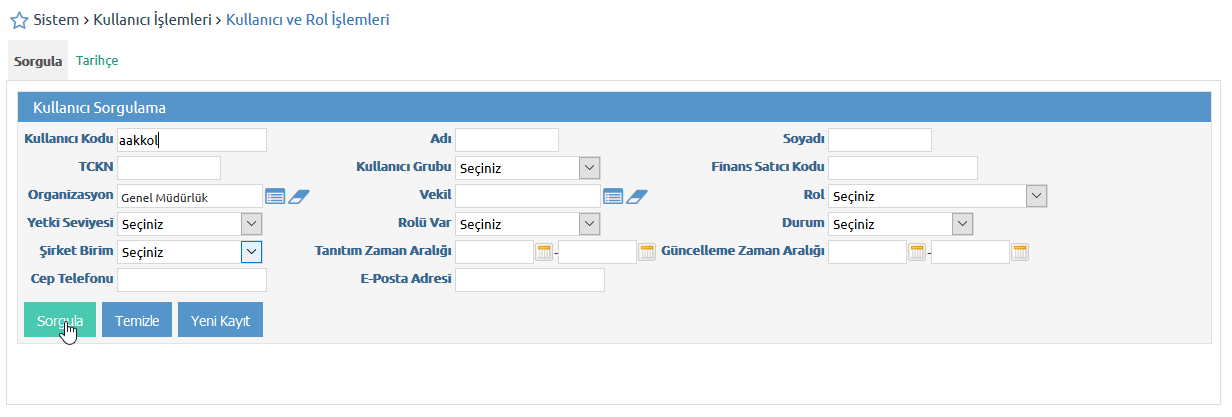Image resolution: width=1232 pixels, height=417 pixels.
Task: Open Güncelleme Zaman Aralığı start calendar
Action: [917, 252]
